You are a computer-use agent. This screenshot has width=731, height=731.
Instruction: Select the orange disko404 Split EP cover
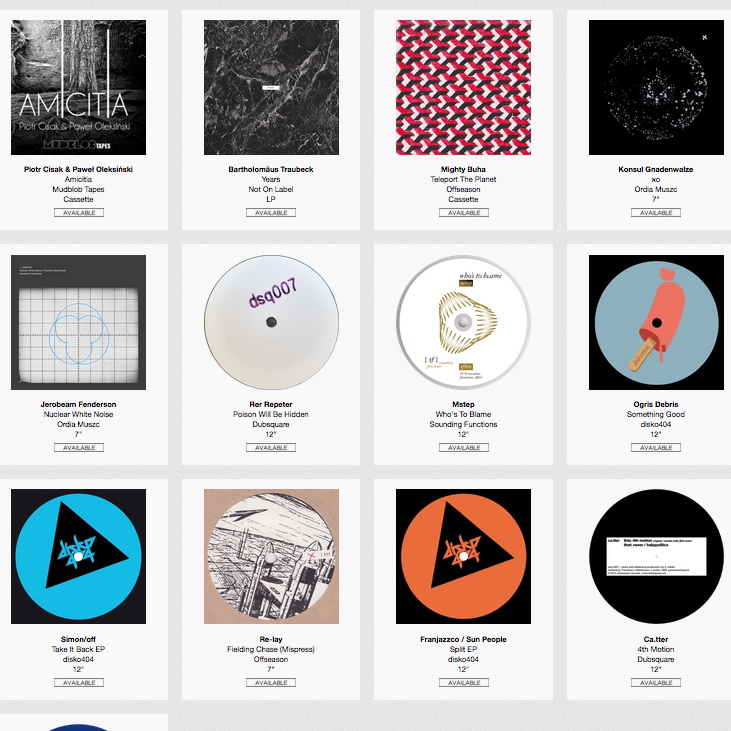click(x=463, y=556)
